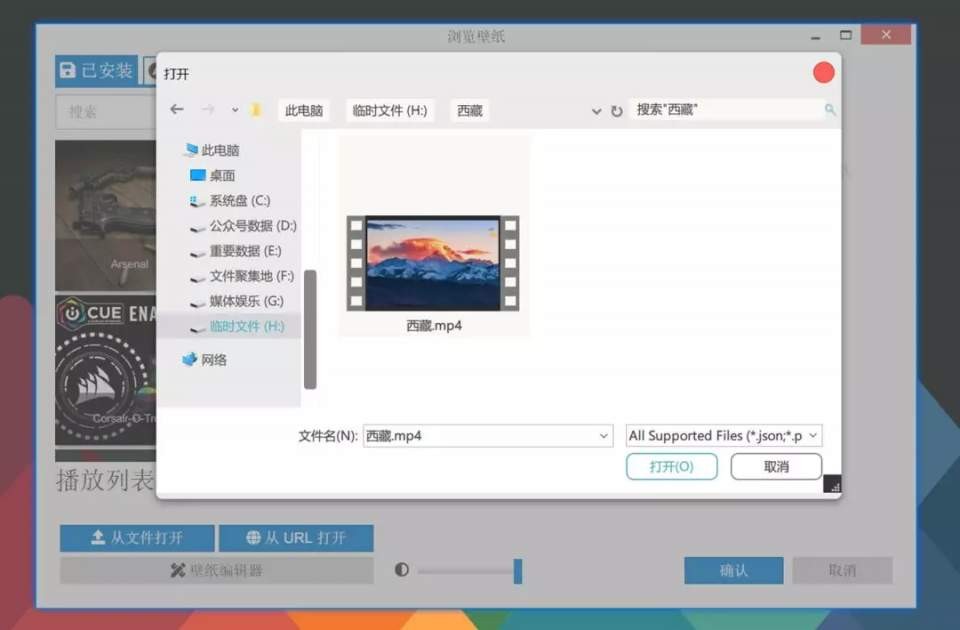Open the All Supported Files type dropdown
960x630 pixels.
812,436
